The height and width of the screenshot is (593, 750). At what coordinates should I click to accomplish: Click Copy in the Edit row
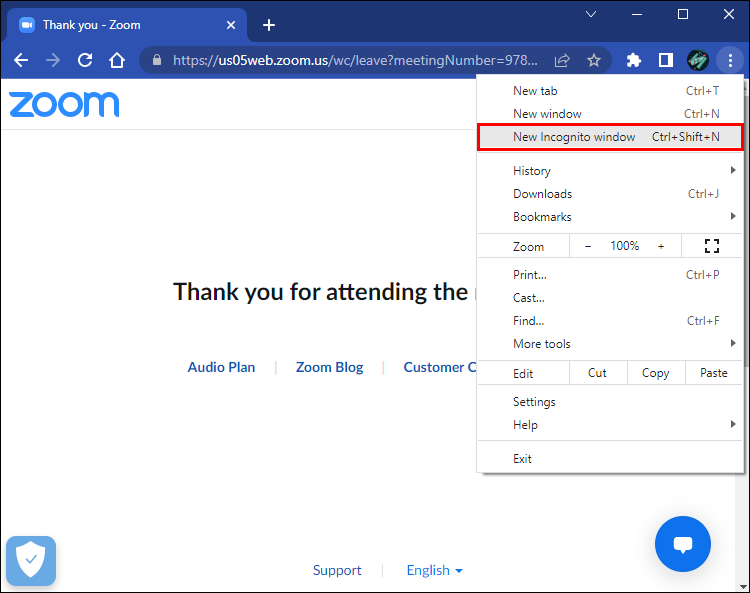(x=655, y=373)
